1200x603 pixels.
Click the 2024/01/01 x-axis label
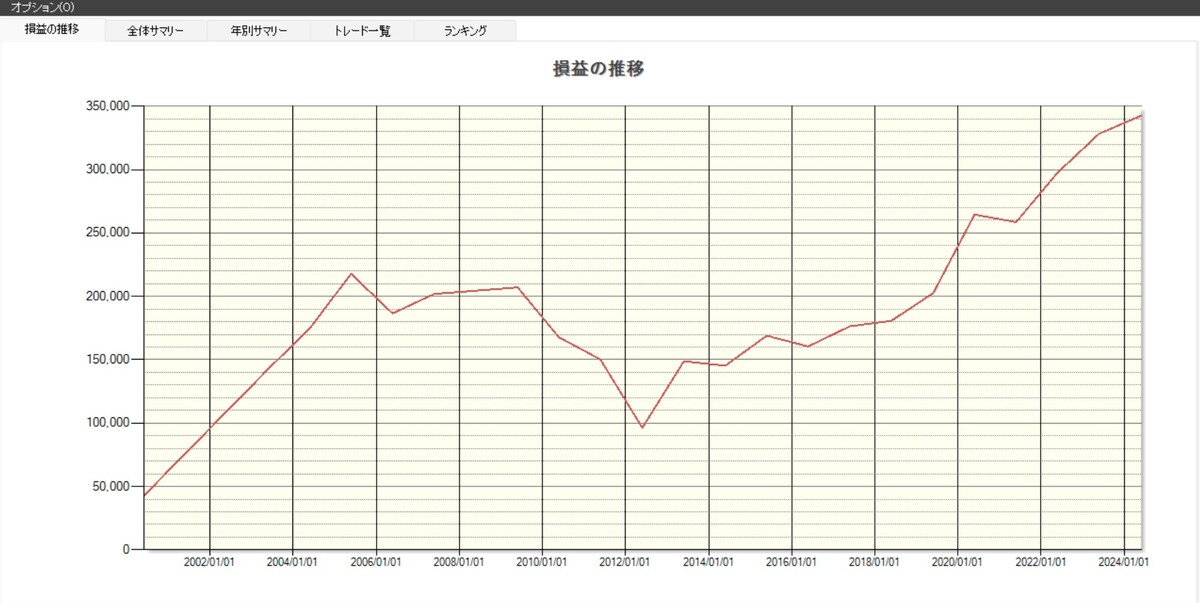pos(1124,562)
